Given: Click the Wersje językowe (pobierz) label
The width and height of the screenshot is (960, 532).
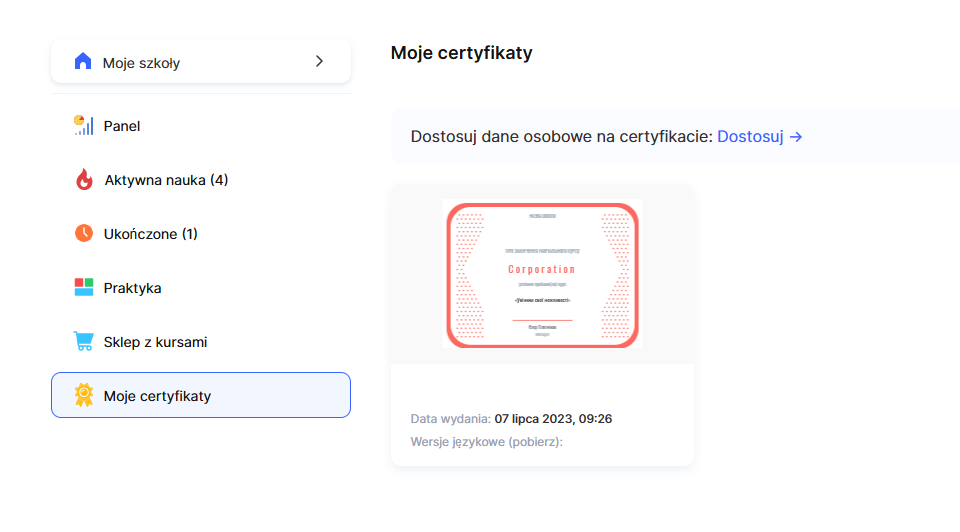Looking at the screenshot, I should 486,441.
